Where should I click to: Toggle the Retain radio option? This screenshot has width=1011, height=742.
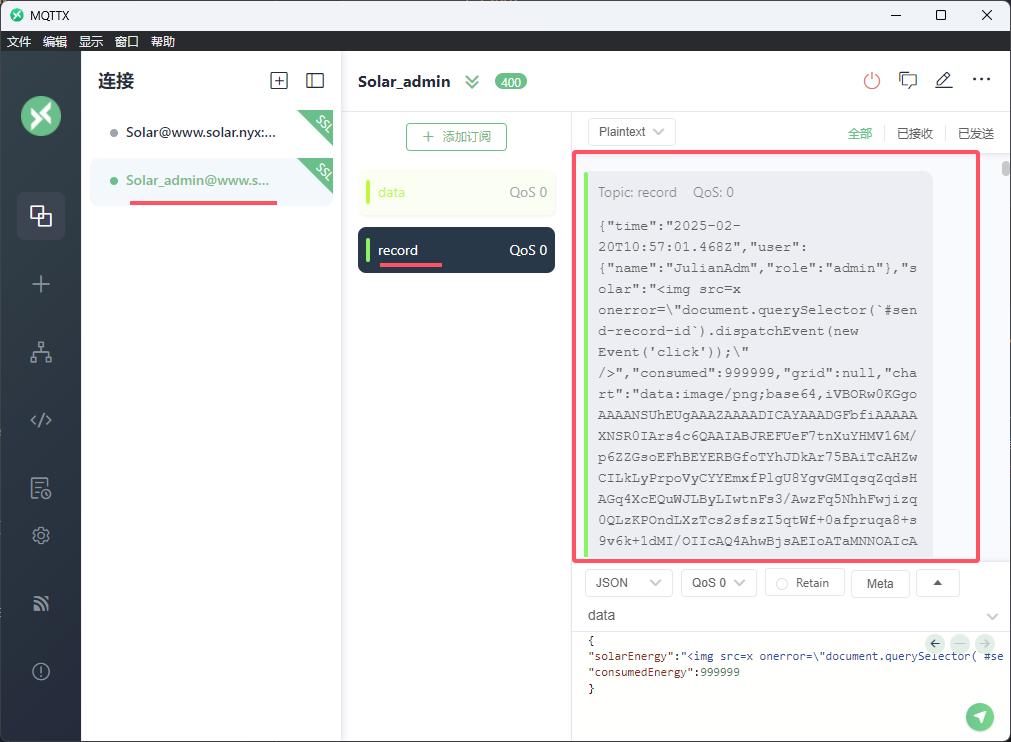pyautogui.click(x=782, y=583)
